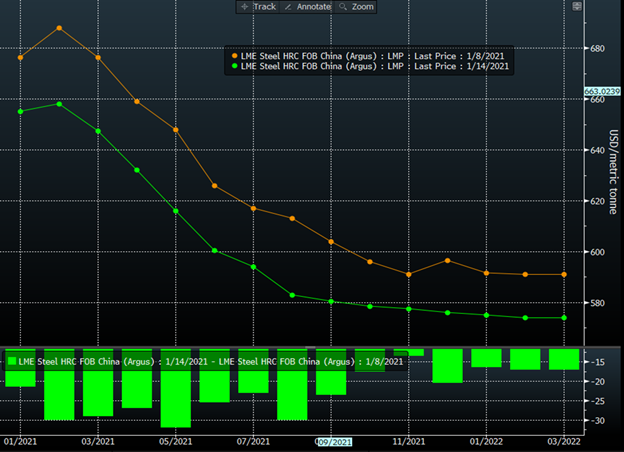
Task: Click the orange line's peak data point
Action: point(59,28)
